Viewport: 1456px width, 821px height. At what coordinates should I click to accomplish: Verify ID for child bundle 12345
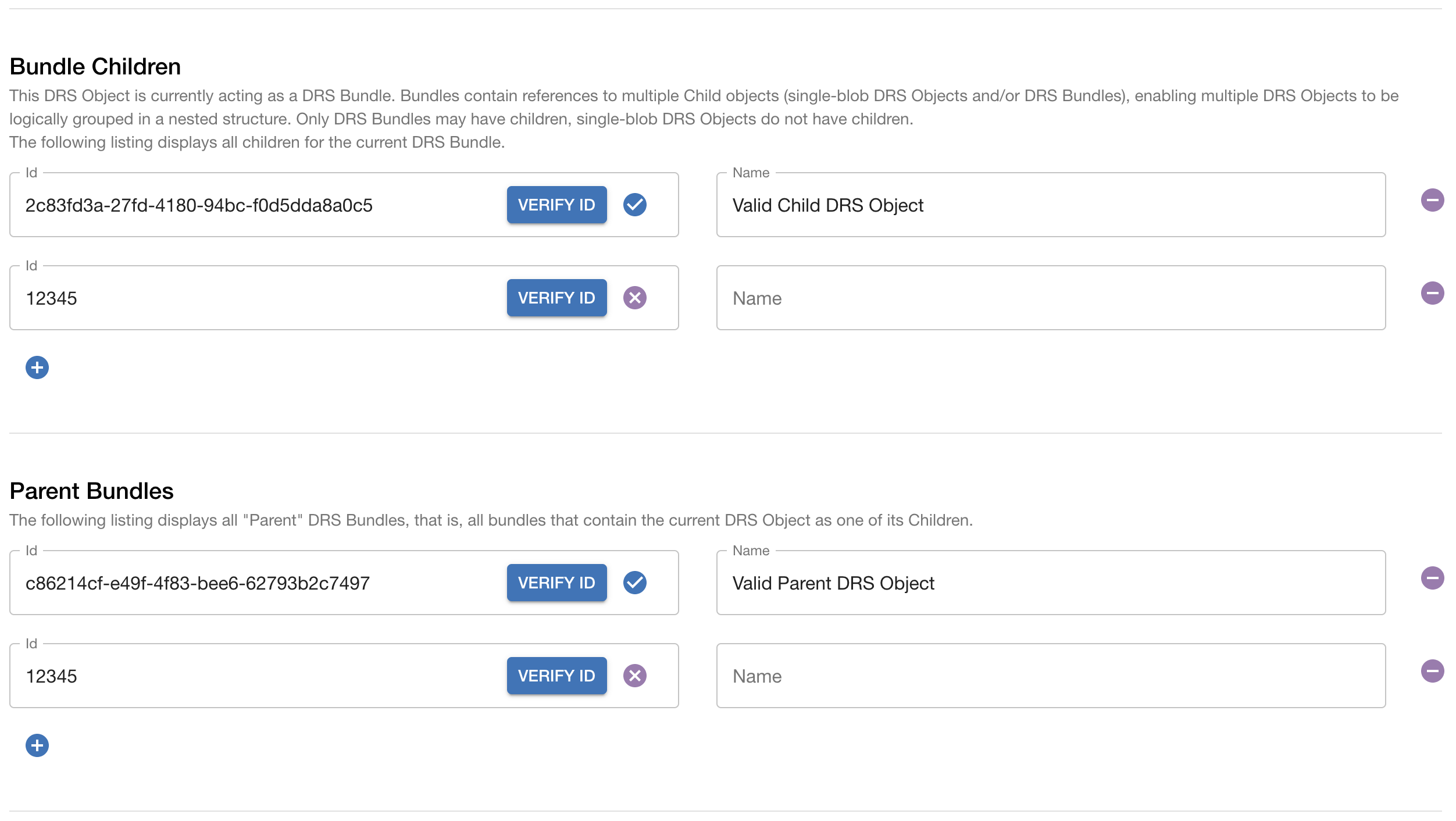click(x=556, y=298)
